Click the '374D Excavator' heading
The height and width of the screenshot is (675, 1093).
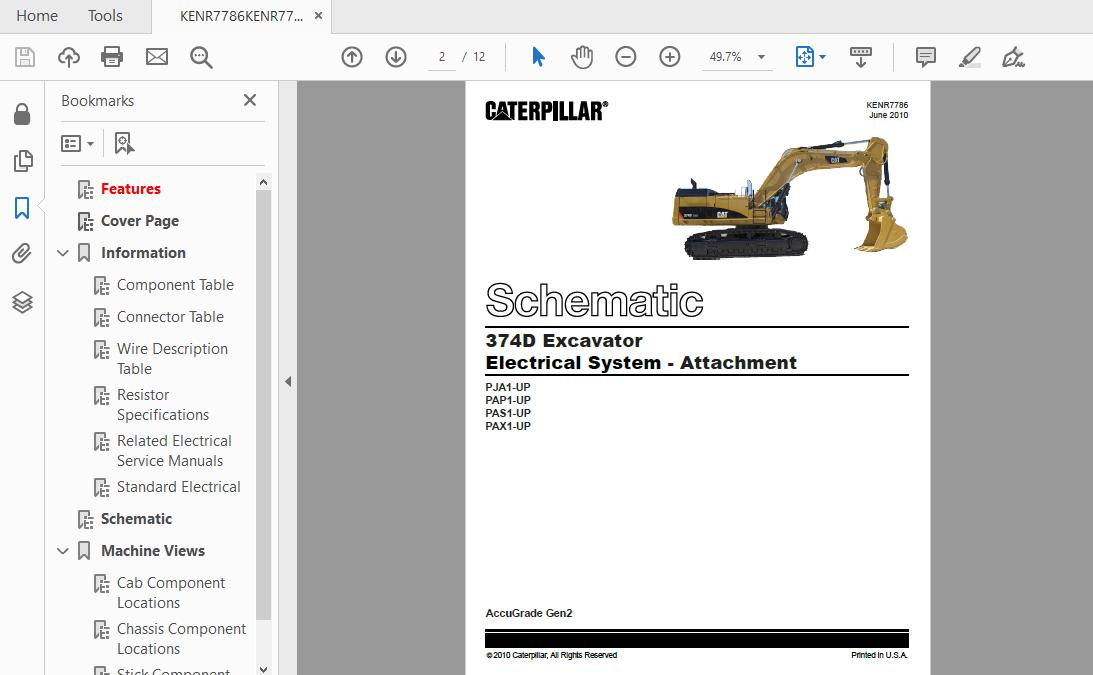coord(564,340)
